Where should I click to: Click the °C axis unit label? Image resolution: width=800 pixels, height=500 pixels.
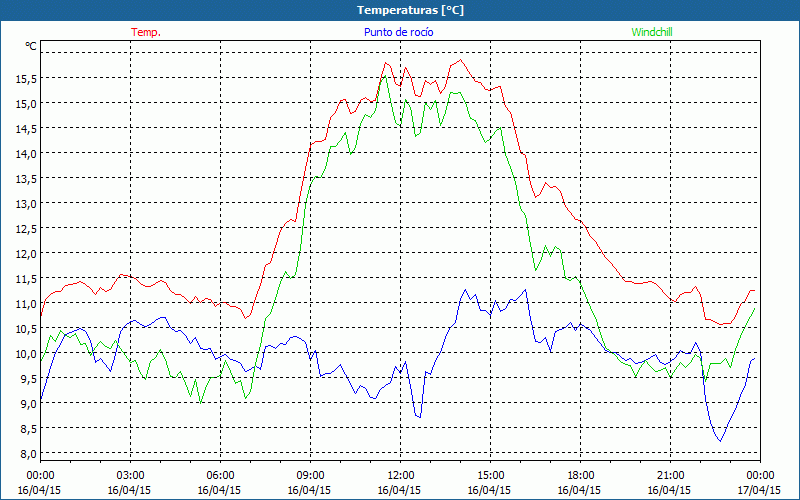[31, 46]
